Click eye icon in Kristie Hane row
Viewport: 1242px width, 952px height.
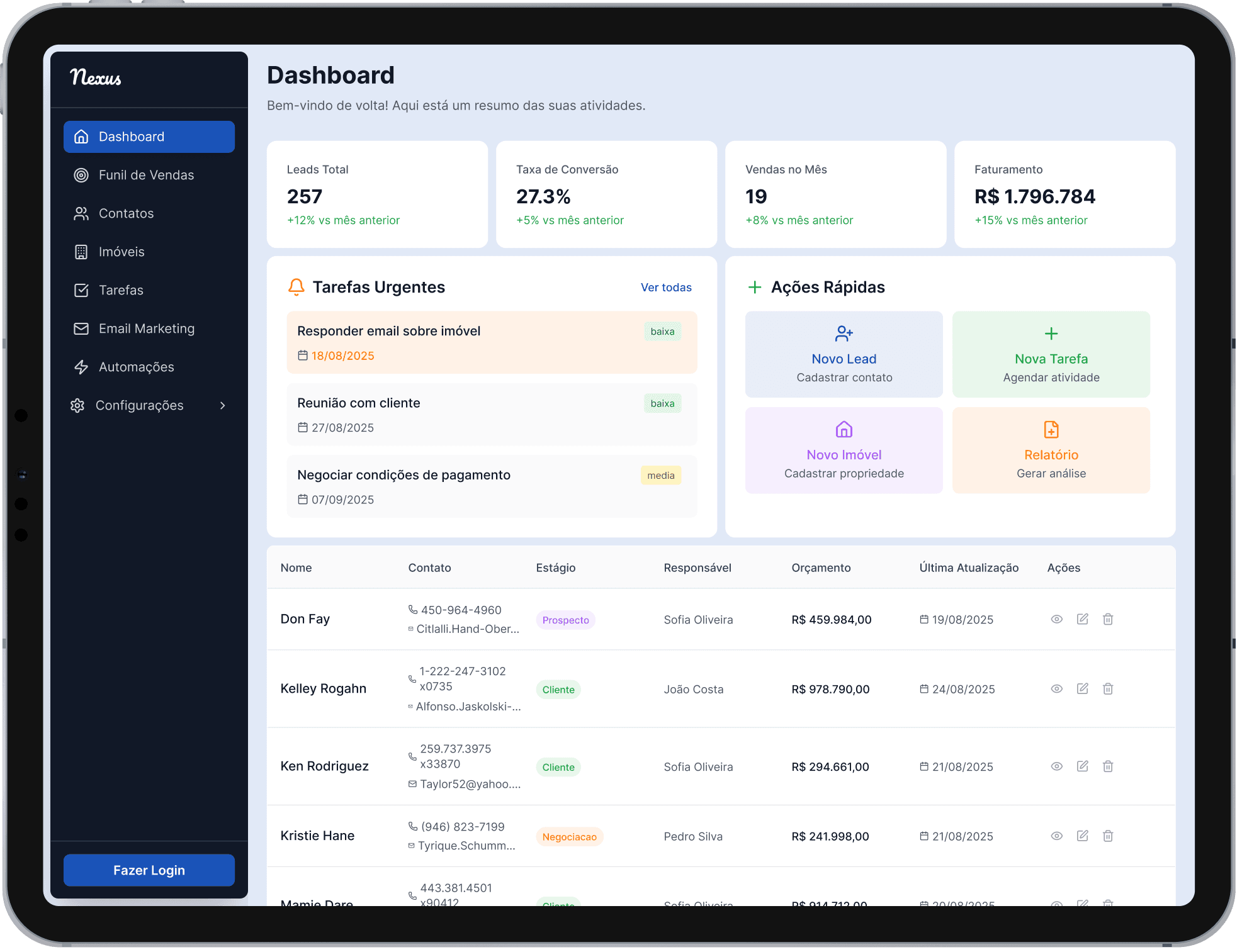point(1056,836)
